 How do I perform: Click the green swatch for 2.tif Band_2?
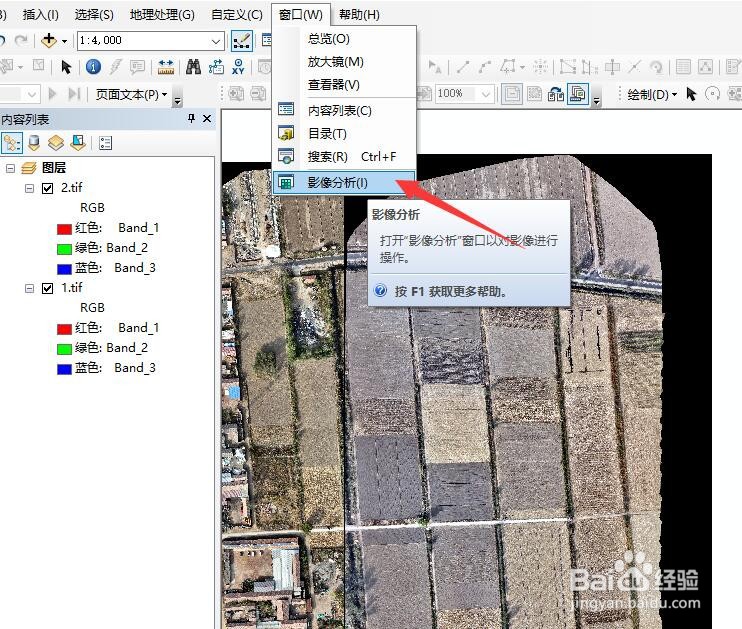(64, 249)
